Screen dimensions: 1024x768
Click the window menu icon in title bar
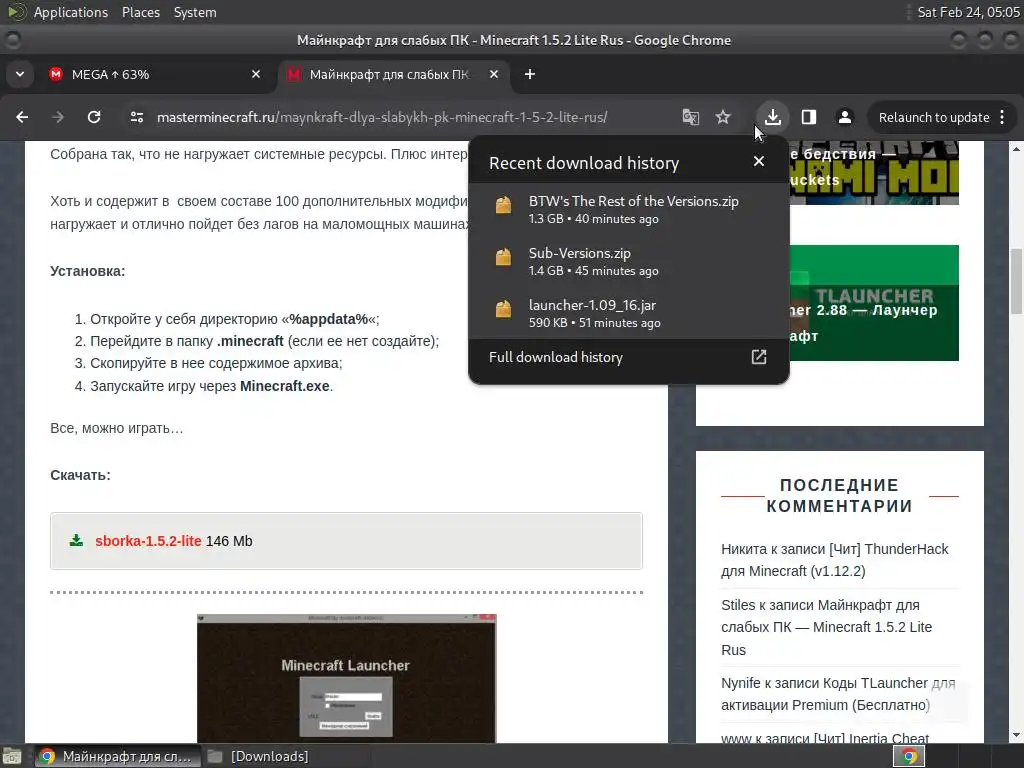12,40
